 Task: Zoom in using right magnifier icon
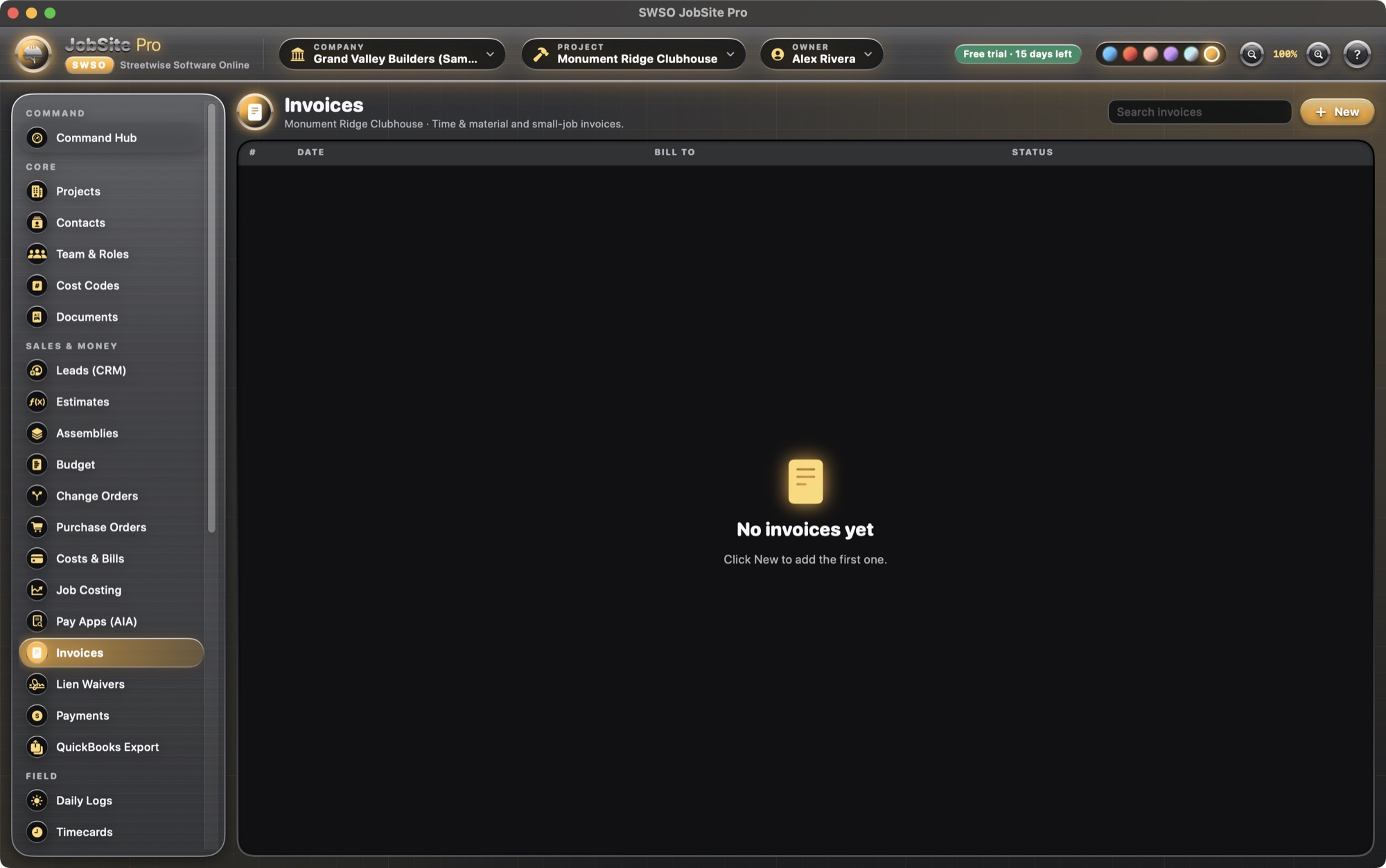coord(1318,54)
